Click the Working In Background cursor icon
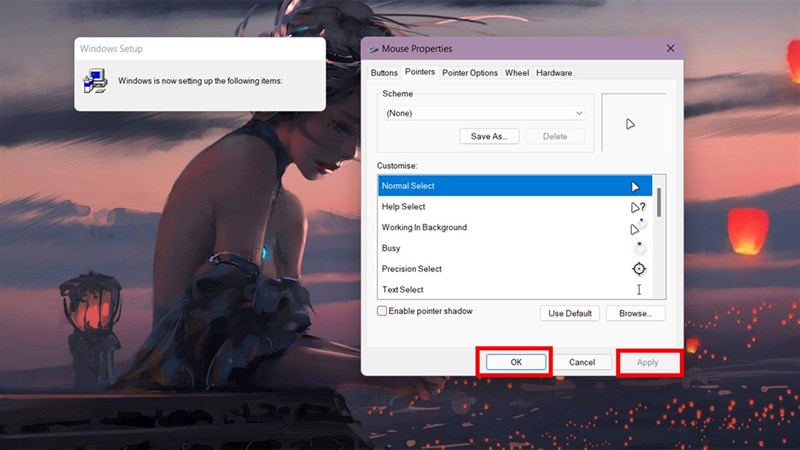 click(638, 227)
